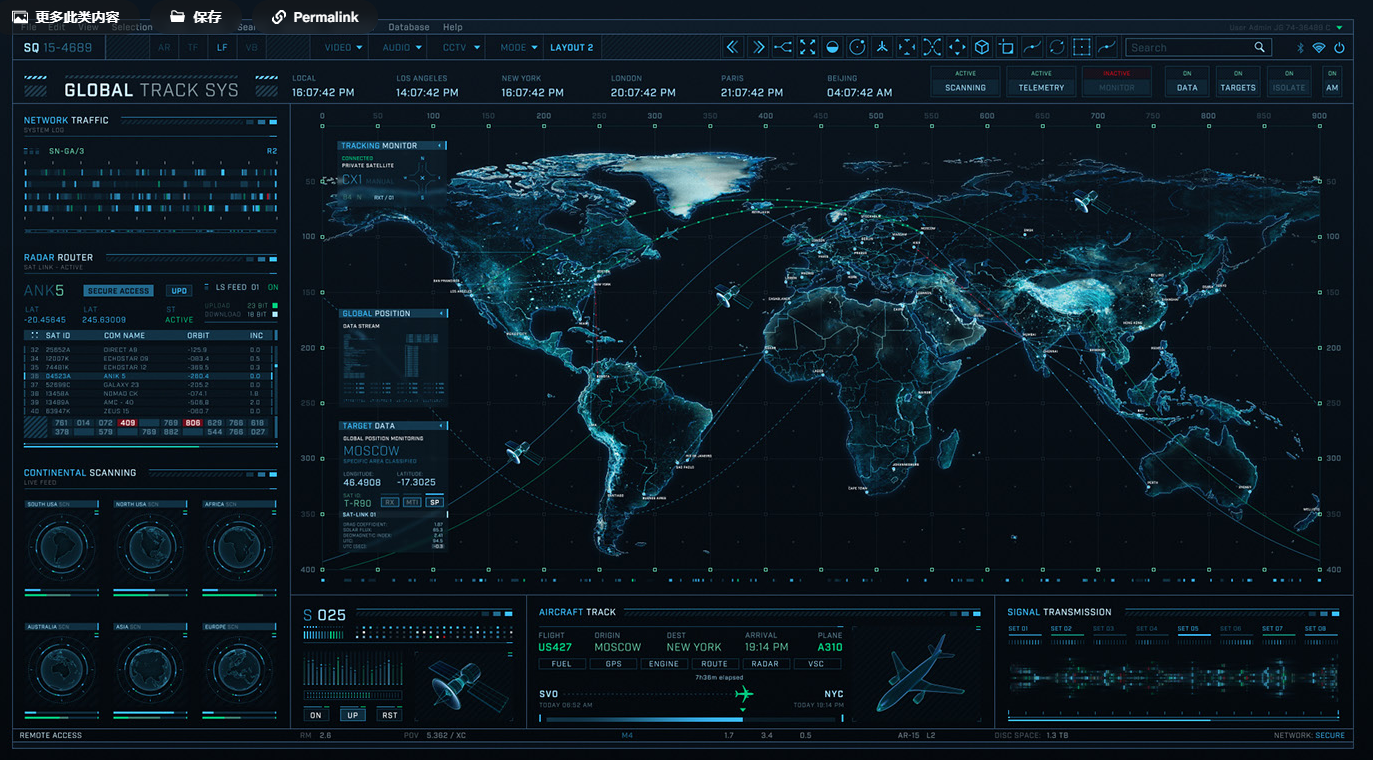Click the double left chevron toolbar icon

[x=733, y=47]
